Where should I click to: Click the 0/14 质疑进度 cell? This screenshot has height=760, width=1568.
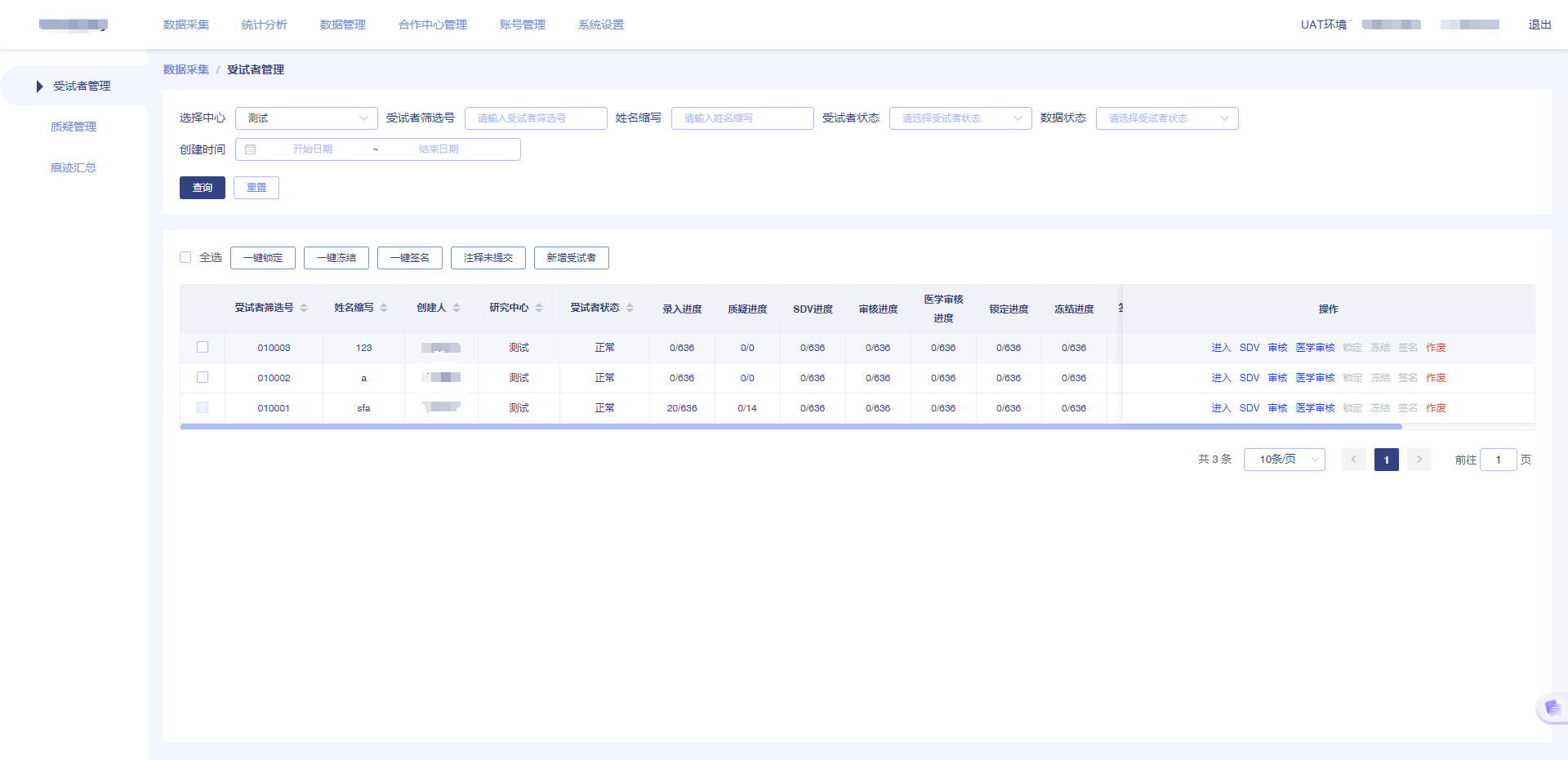point(747,408)
